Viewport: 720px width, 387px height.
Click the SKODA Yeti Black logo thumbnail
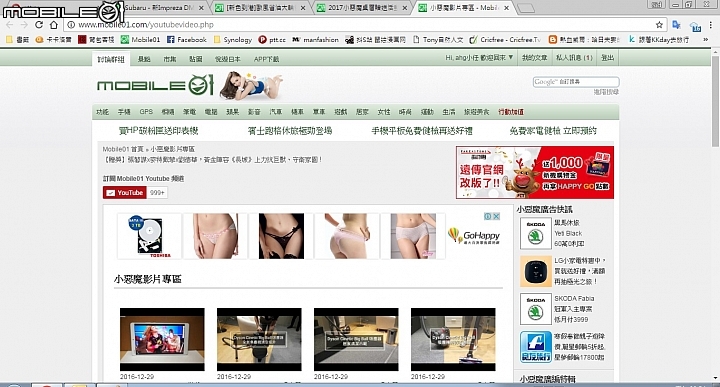(x=535, y=233)
